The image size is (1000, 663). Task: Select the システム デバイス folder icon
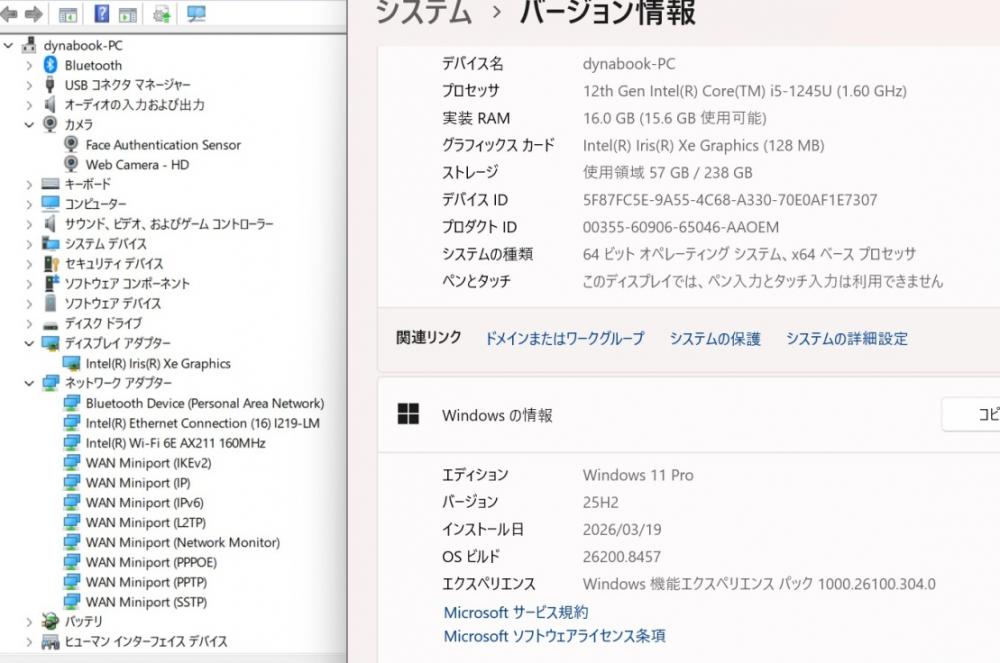[x=50, y=244]
